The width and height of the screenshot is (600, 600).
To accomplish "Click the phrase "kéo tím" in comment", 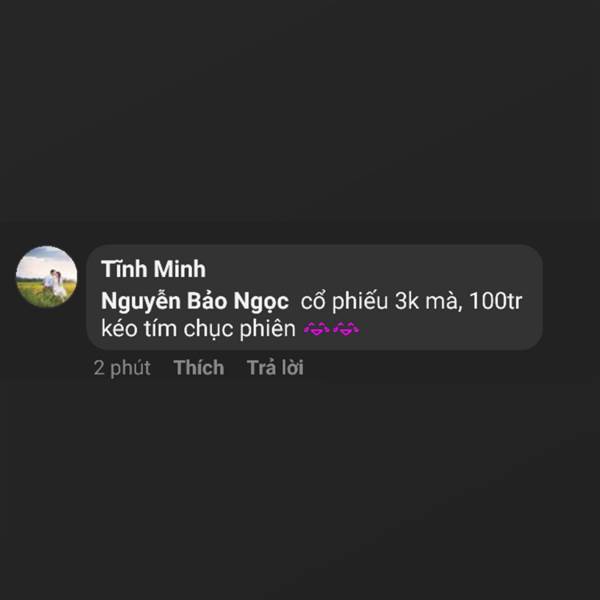I will (139, 329).
